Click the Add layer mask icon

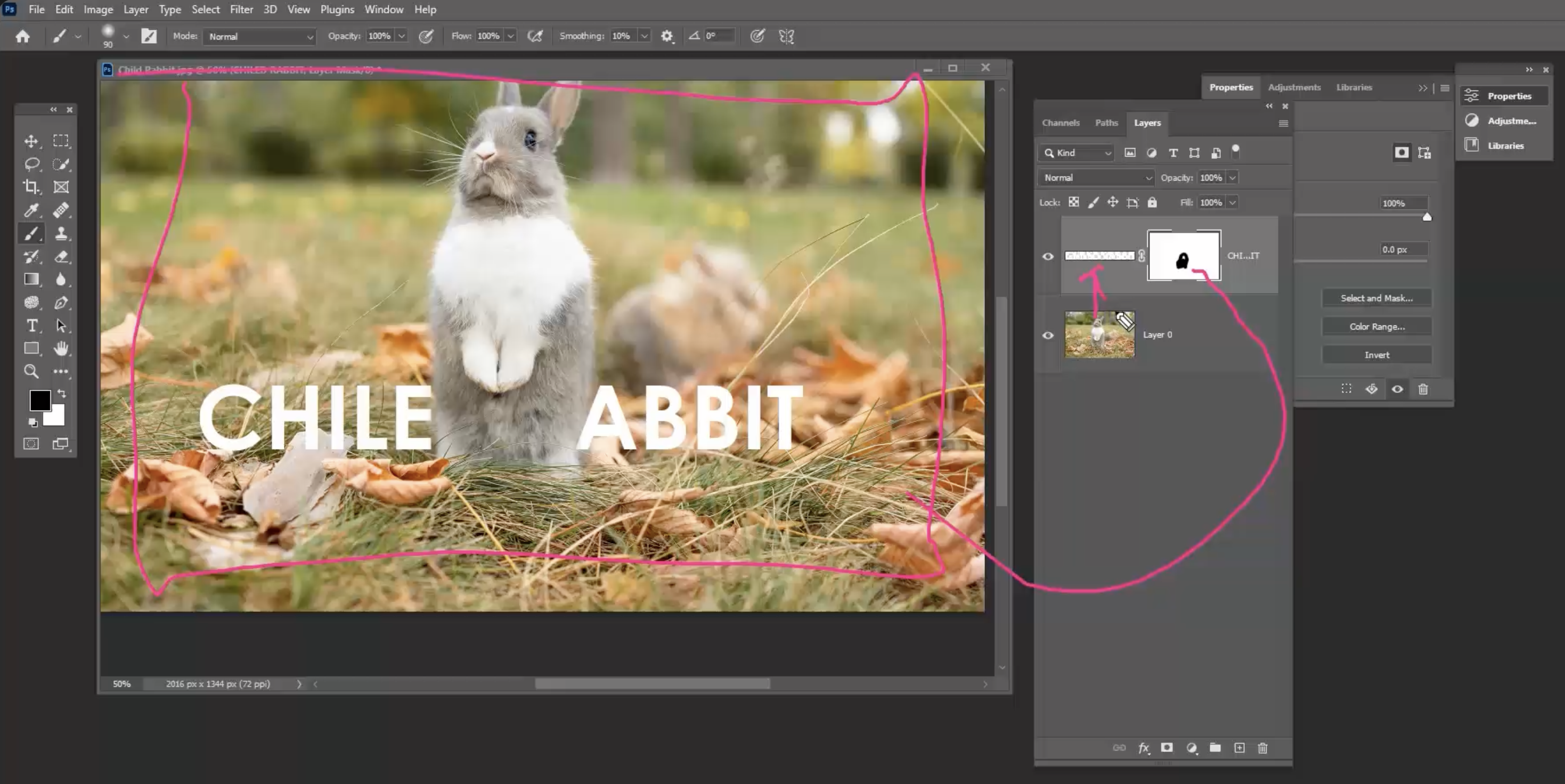pyautogui.click(x=1167, y=748)
